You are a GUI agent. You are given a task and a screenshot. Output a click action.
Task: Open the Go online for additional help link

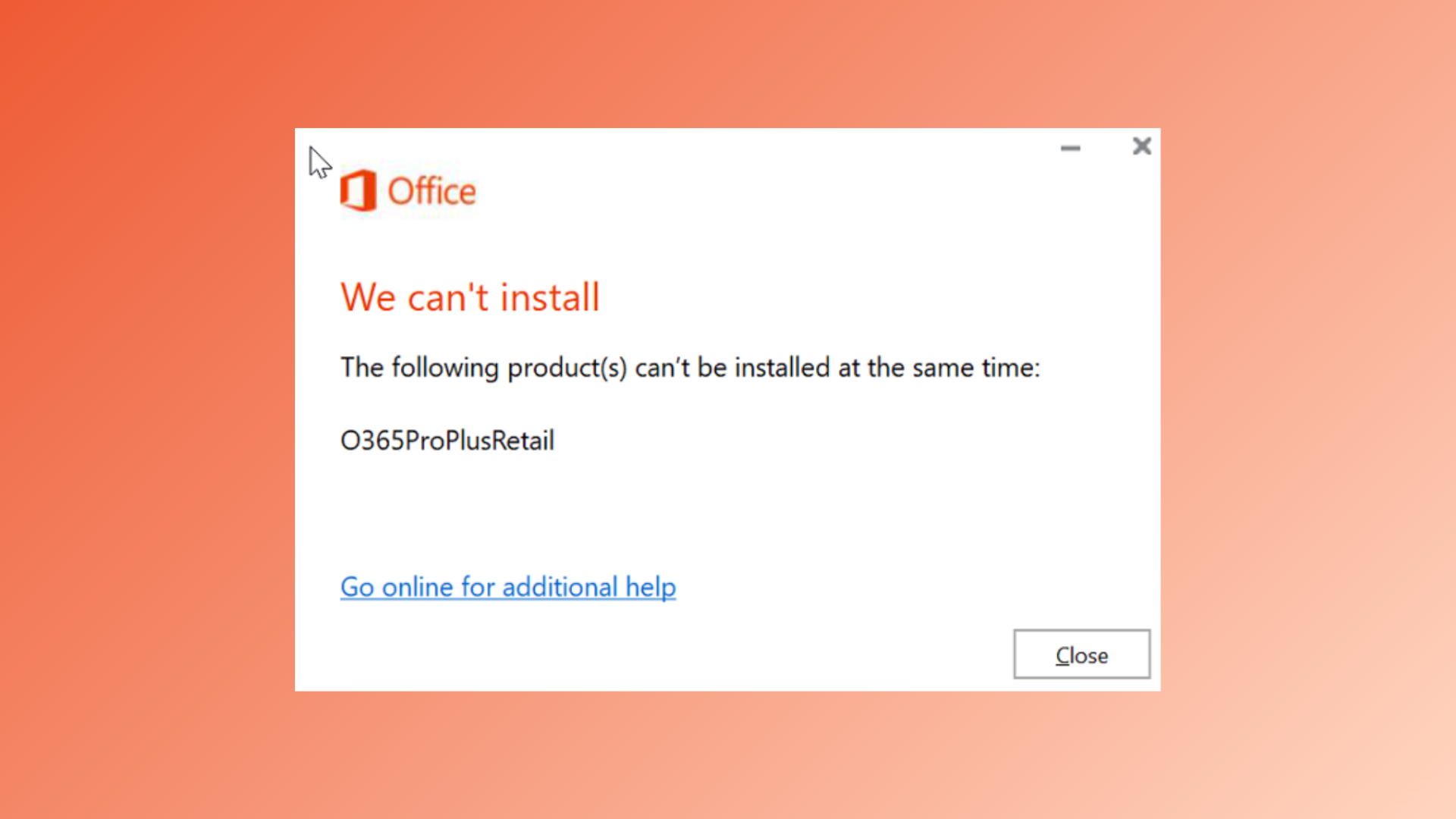pyautogui.click(x=507, y=586)
